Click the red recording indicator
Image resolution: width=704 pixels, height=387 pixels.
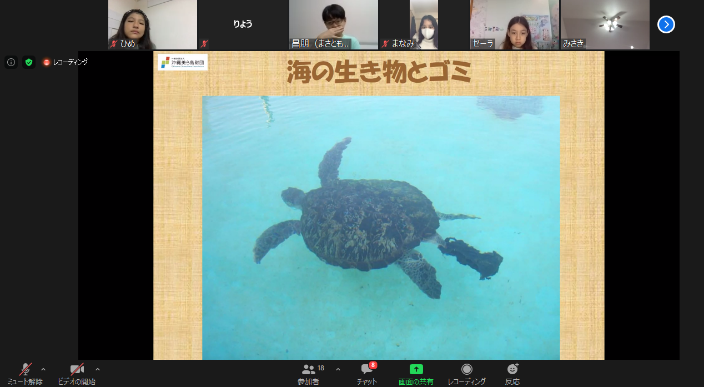(46, 62)
